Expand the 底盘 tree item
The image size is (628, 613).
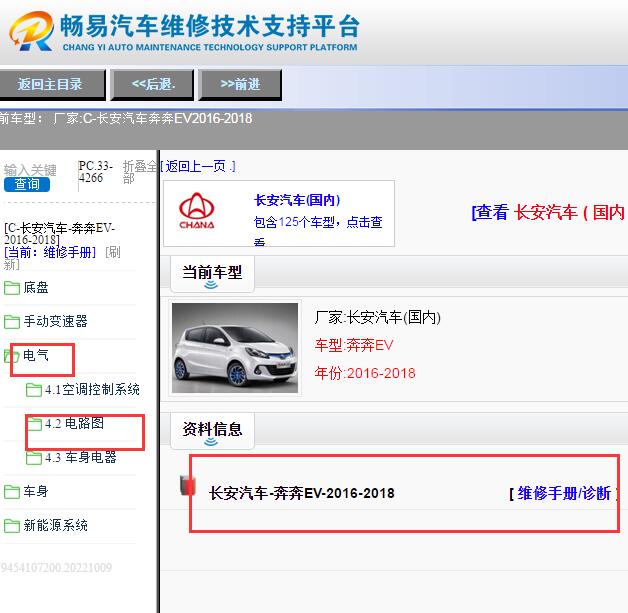tap(36, 287)
